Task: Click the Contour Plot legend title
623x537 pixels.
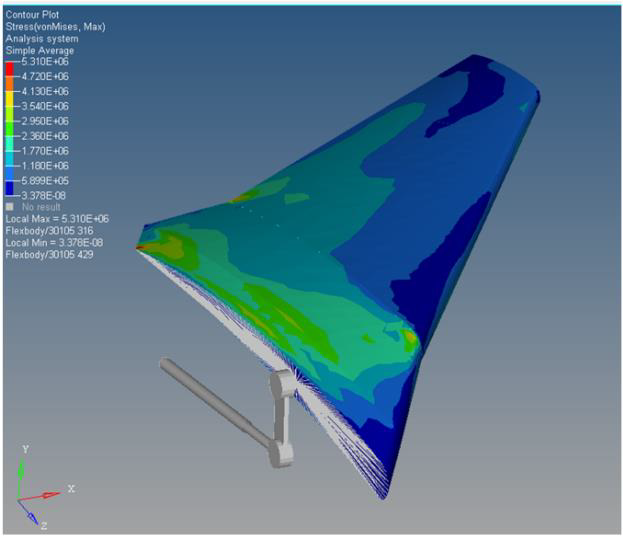Action: tap(32, 15)
